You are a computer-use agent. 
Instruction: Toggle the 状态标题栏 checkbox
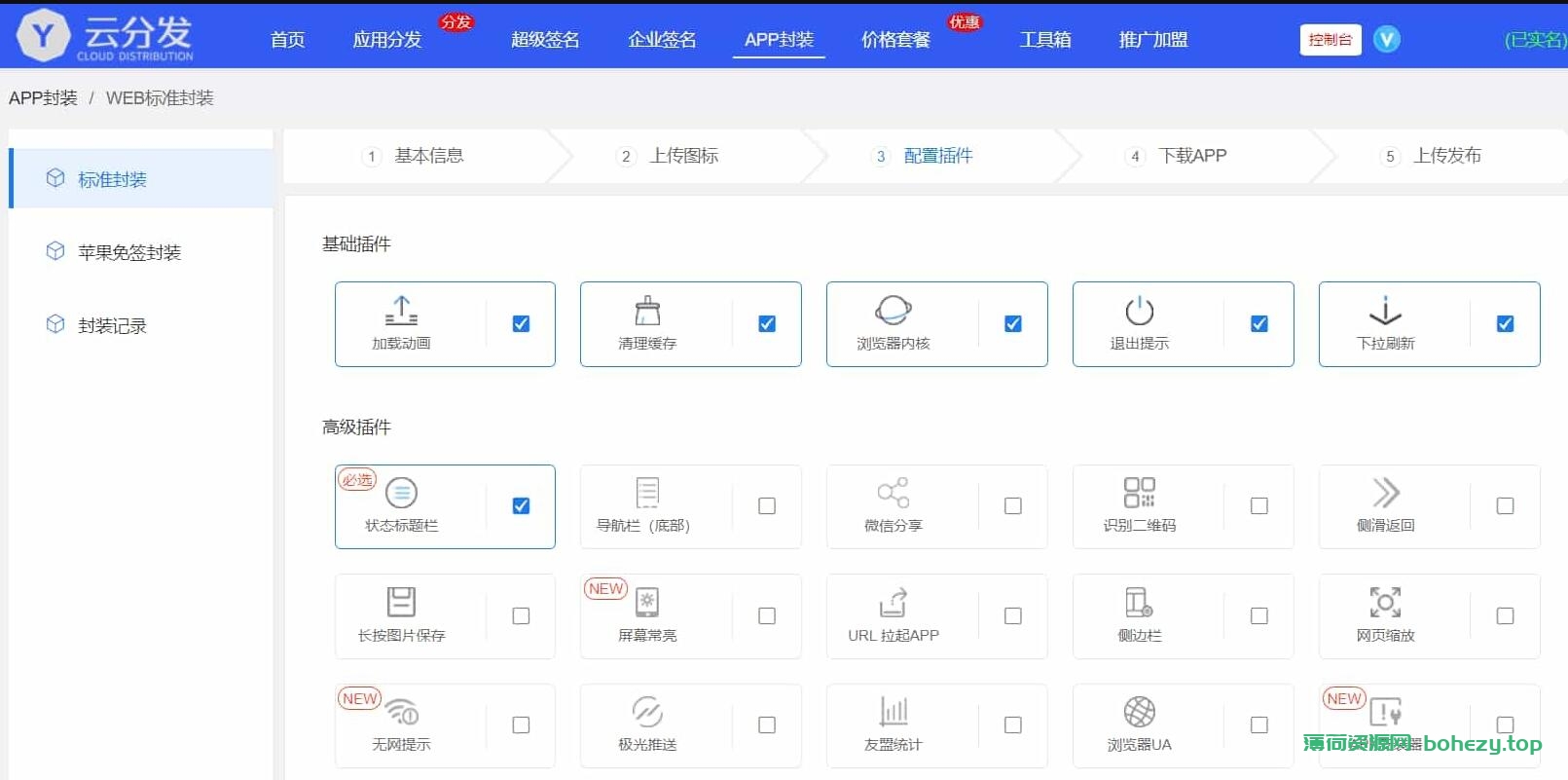(x=521, y=505)
